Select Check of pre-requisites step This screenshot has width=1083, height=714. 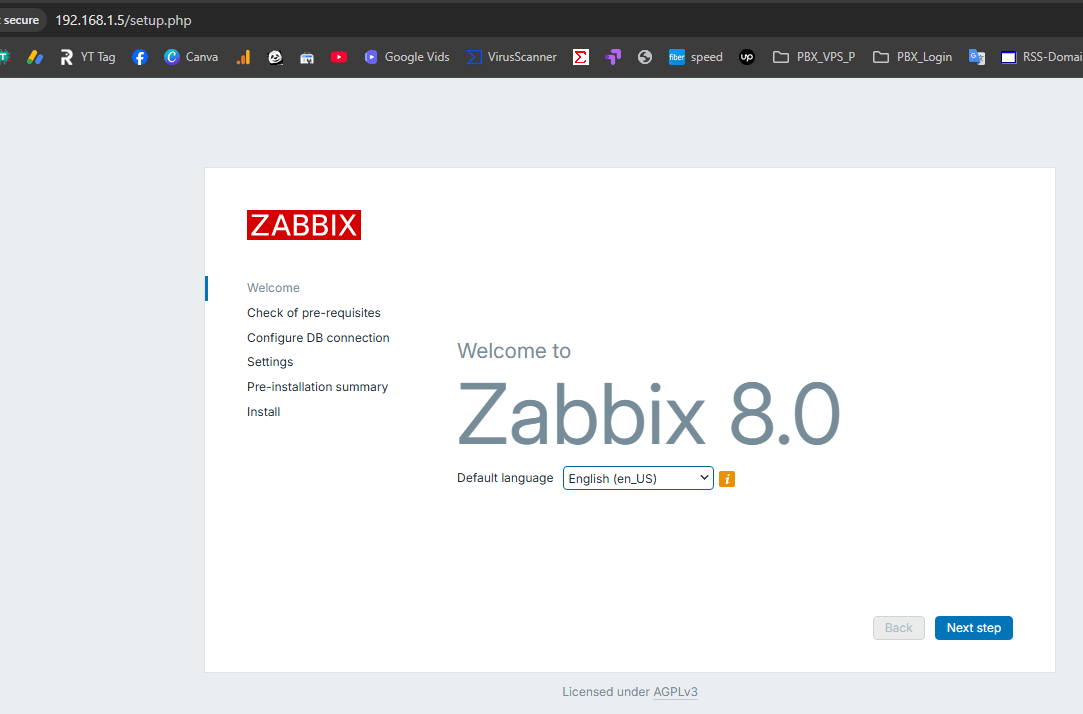[x=314, y=313]
